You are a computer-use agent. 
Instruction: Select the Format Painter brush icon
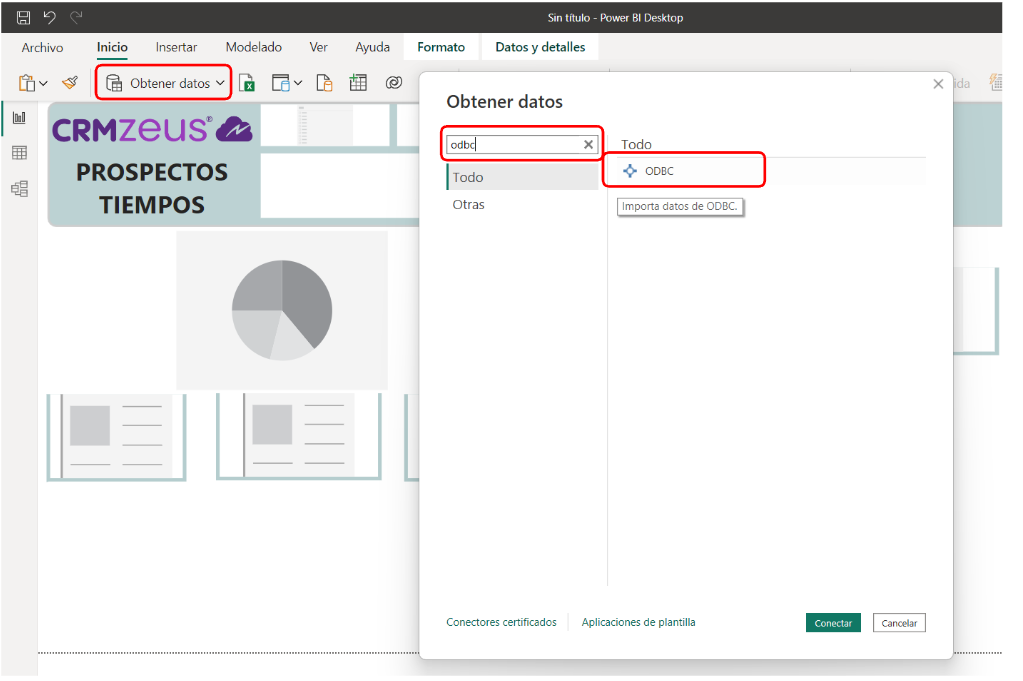[x=70, y=83]
